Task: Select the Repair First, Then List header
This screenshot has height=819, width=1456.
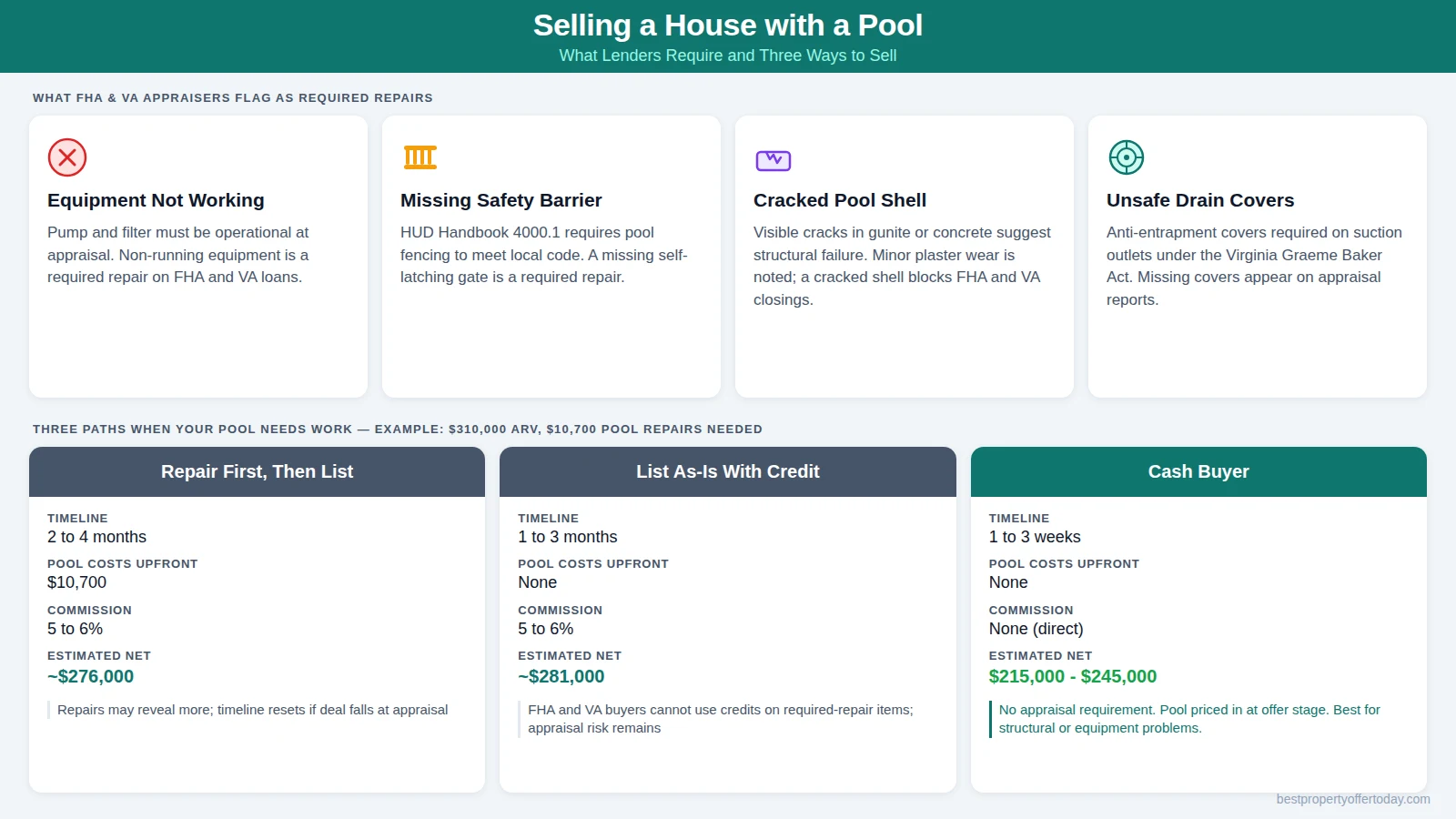Action: [x=257, y=471]
